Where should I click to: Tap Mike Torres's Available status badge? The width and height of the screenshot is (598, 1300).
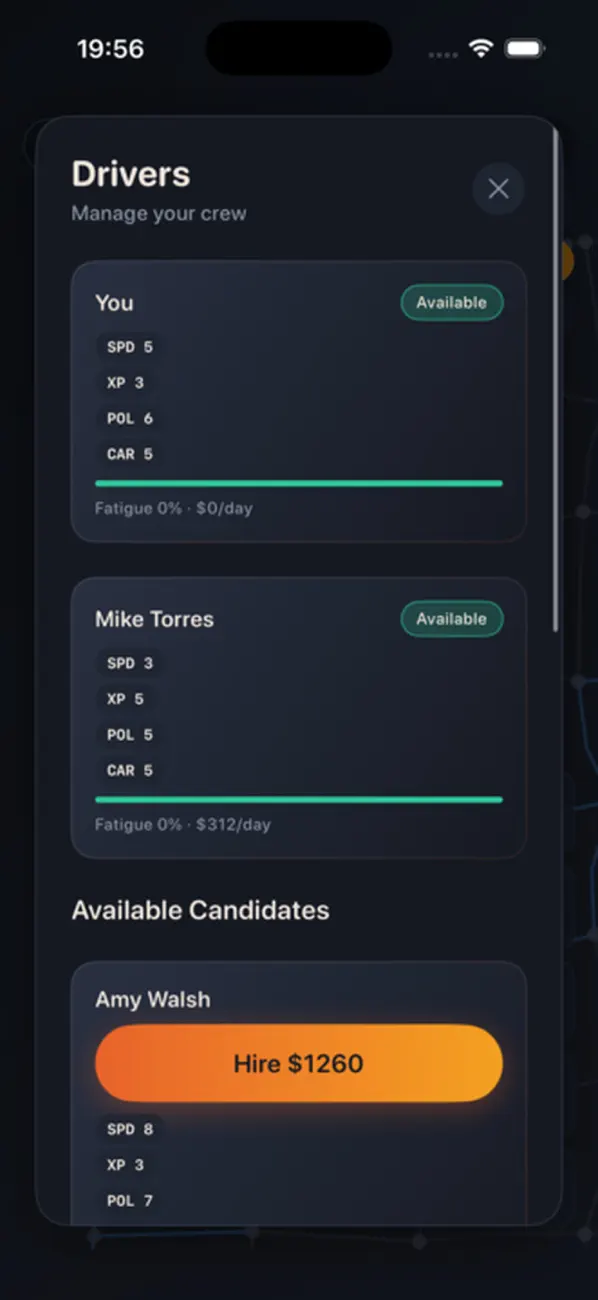click(x=452, y=619)
